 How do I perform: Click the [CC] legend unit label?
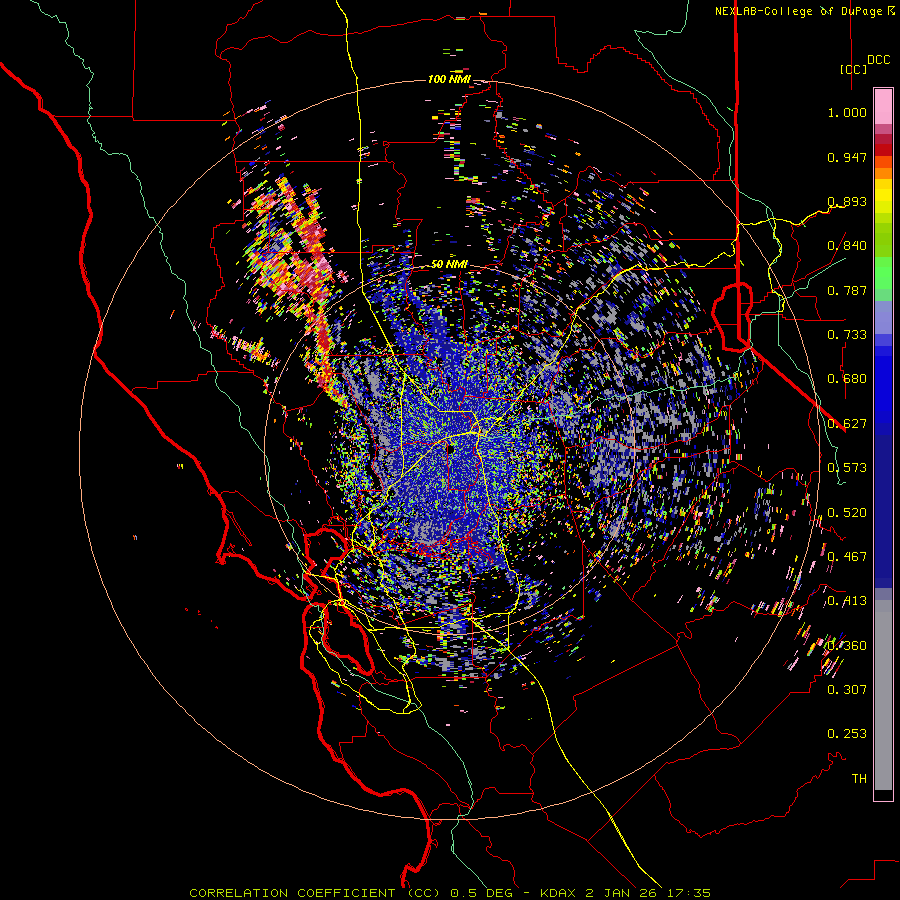pyautogui.click(x=854, y=69)
